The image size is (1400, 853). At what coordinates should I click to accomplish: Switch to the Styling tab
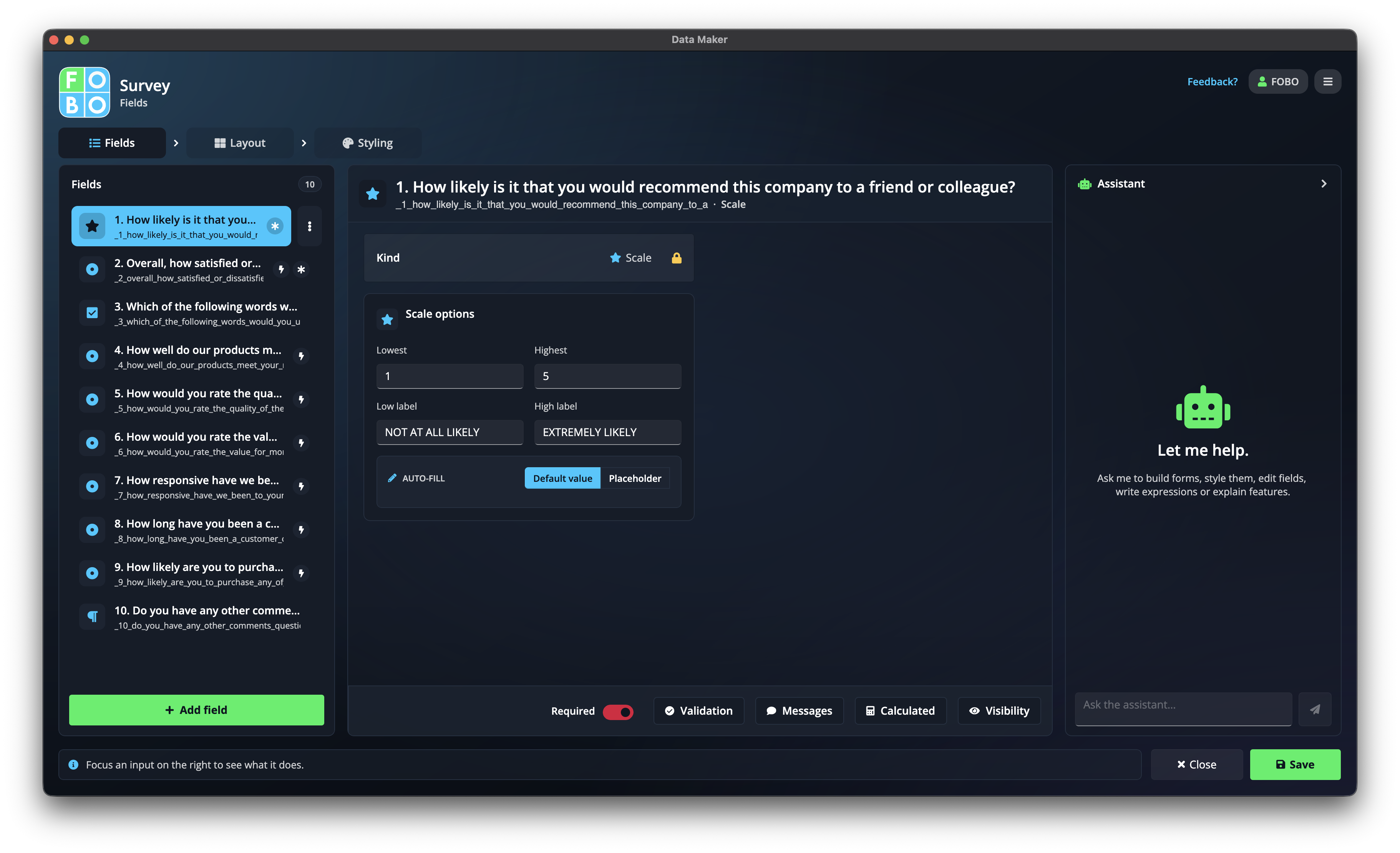368,143
